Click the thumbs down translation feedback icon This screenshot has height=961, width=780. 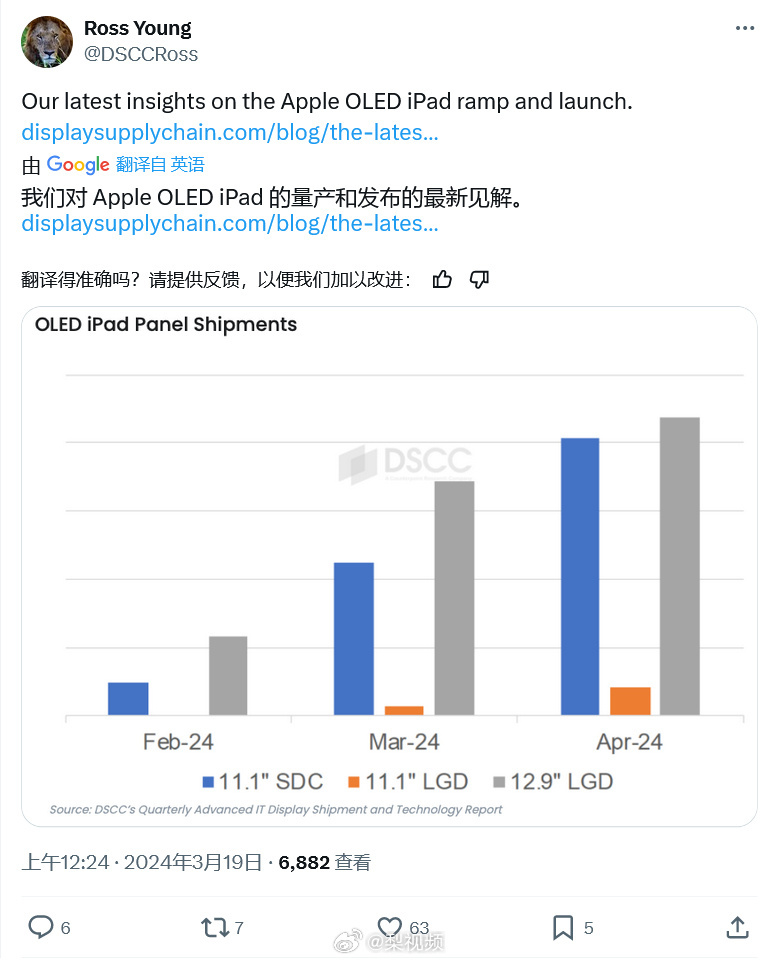coord(479,279)
